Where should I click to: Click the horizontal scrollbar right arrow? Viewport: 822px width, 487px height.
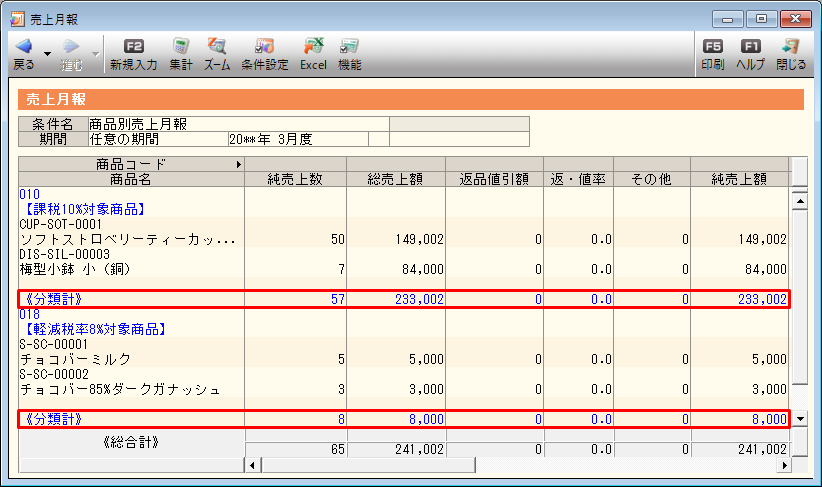click(785, 465)
